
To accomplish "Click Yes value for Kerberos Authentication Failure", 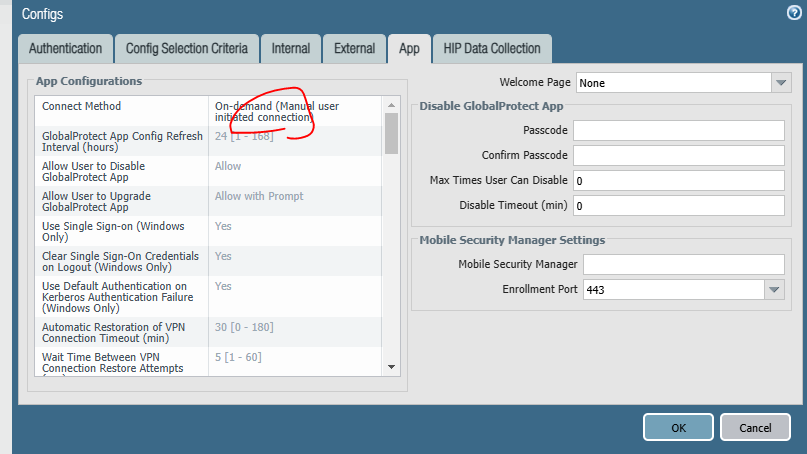I will click(223, 286).
